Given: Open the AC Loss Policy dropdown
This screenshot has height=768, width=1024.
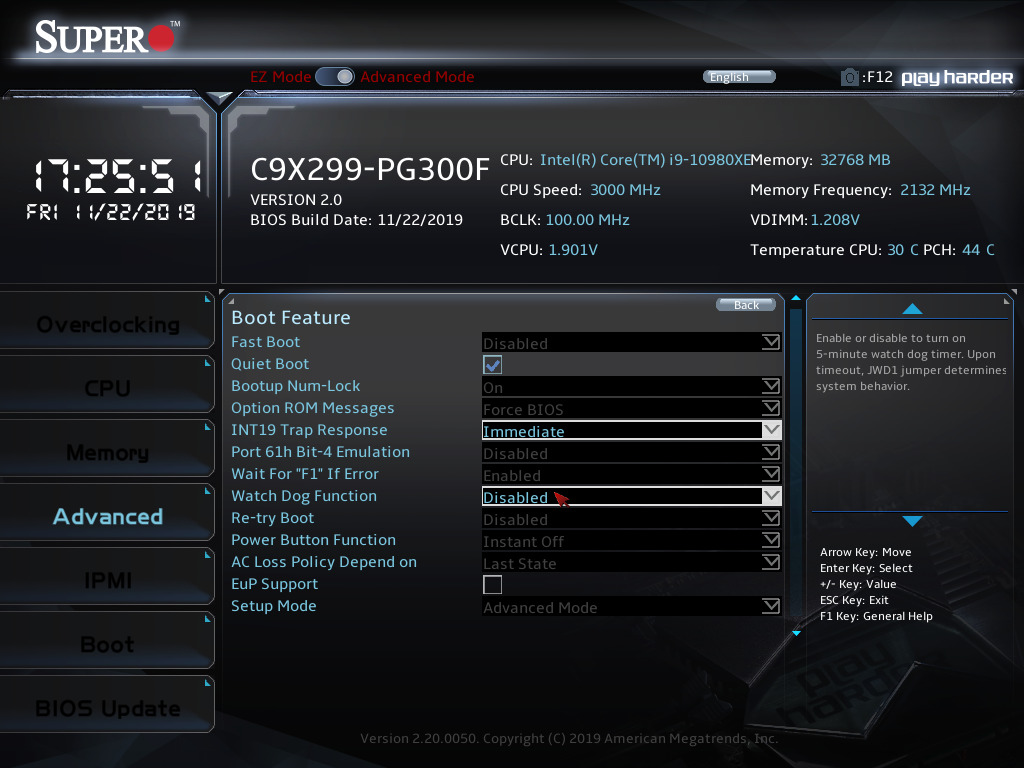Looking at the screenshot, I should [632, 562].
